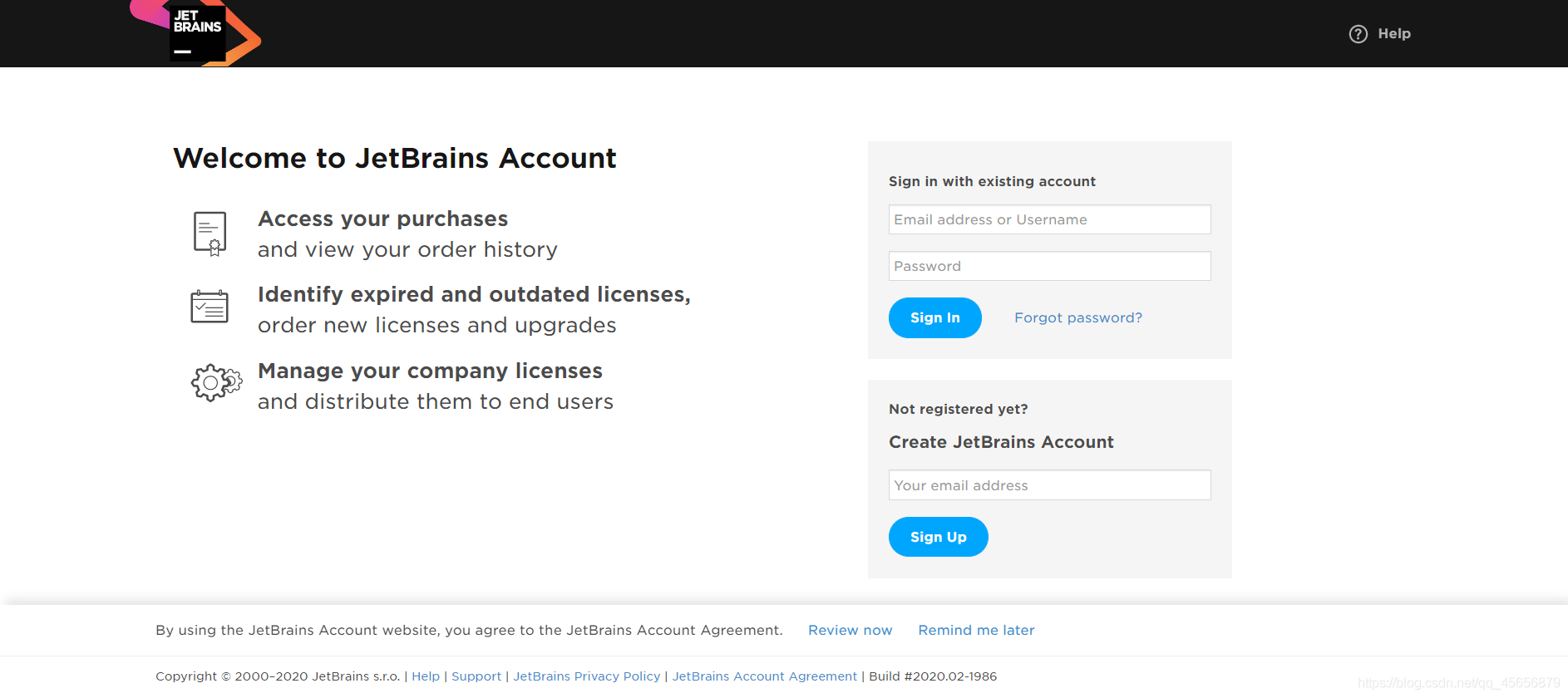Focus the Password field
Image resolution: width=1568 pixels, height=698 pixels.
(x=1049, y=266)
